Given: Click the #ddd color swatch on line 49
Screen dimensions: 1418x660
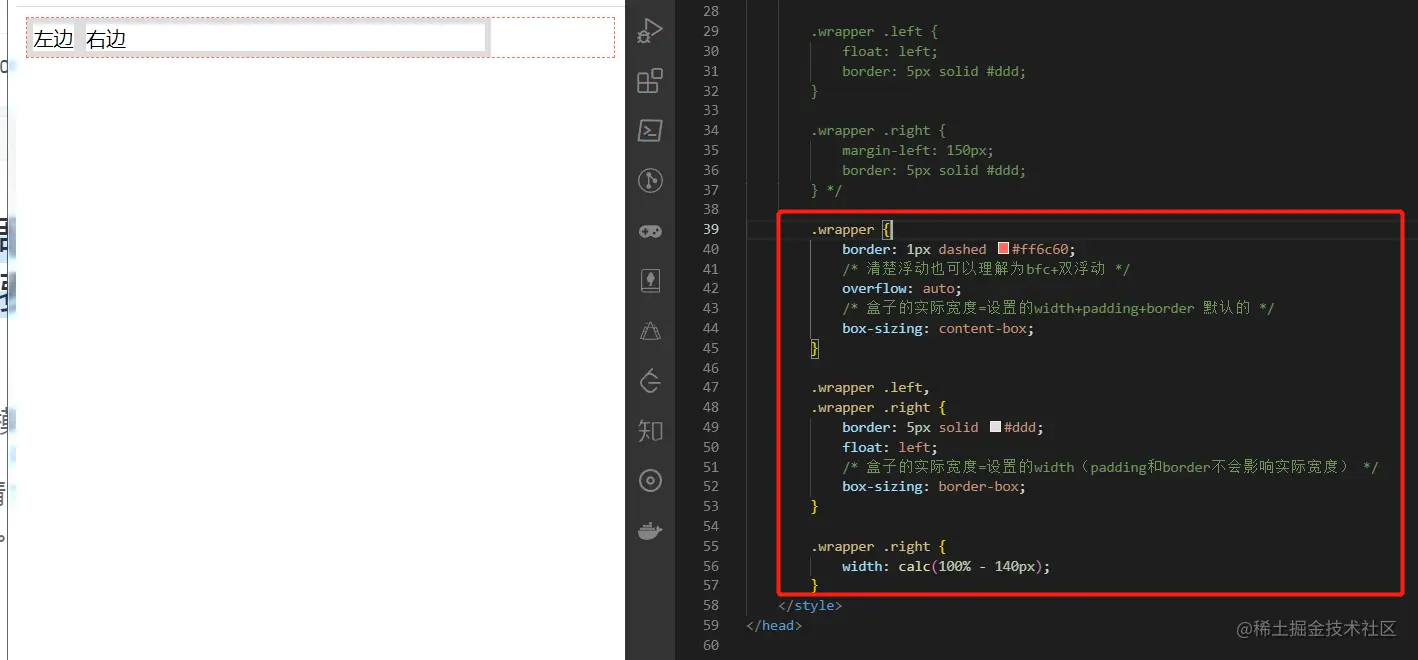Looking at the screenshot, I should [995, 427].
